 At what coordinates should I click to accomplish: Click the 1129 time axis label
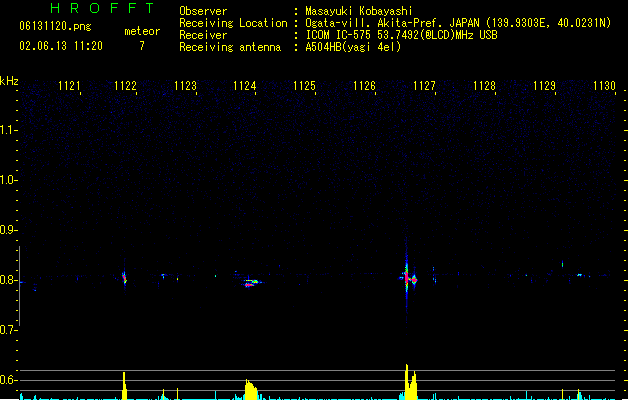click(x=544, y=86)
